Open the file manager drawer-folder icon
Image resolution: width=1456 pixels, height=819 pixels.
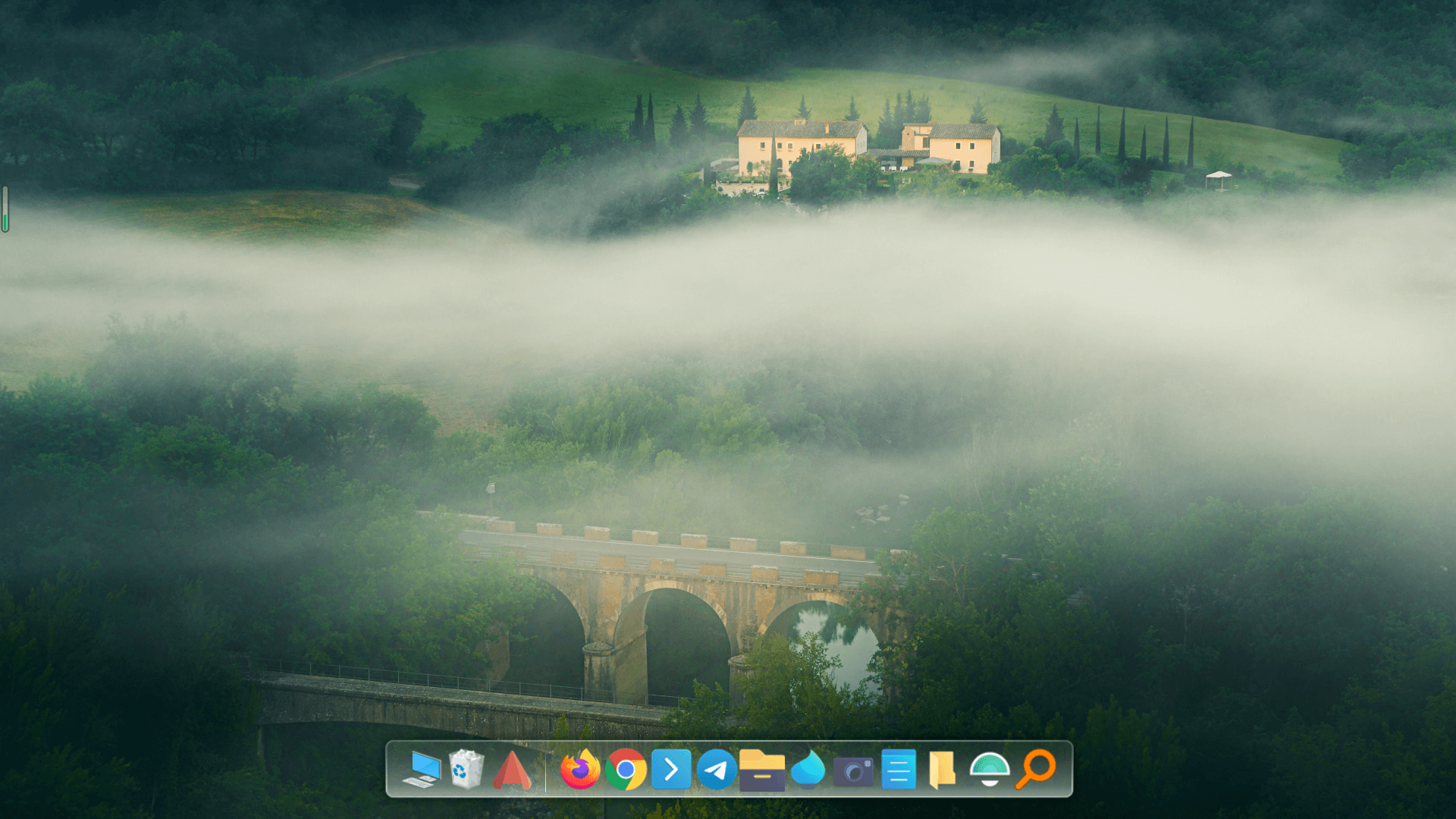pyautogui.click(x=762, y=770)
